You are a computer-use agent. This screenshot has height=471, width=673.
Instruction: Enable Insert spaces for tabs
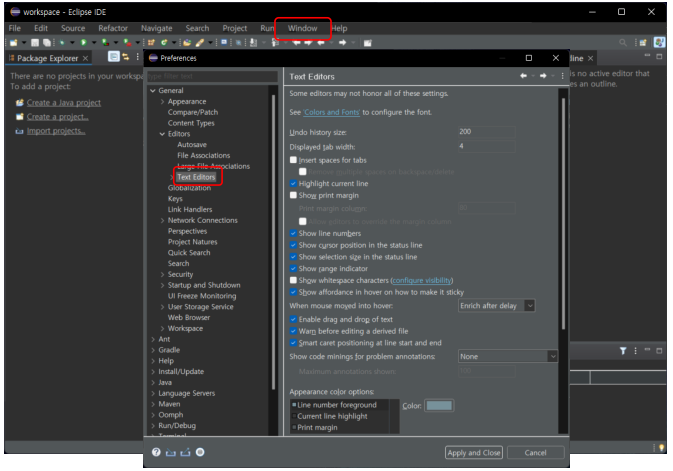pyautogui.click(x=294, y=160)
